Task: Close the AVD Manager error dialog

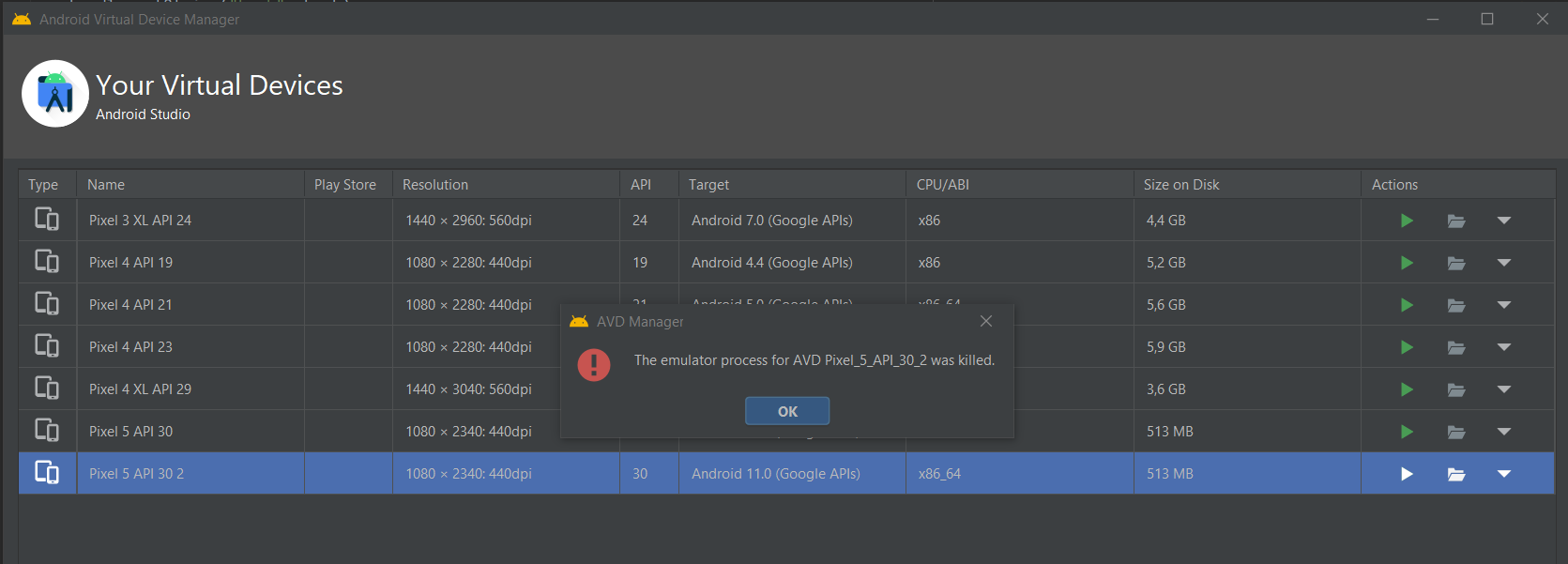Action: pyautogui.click(x=986, y=321)
